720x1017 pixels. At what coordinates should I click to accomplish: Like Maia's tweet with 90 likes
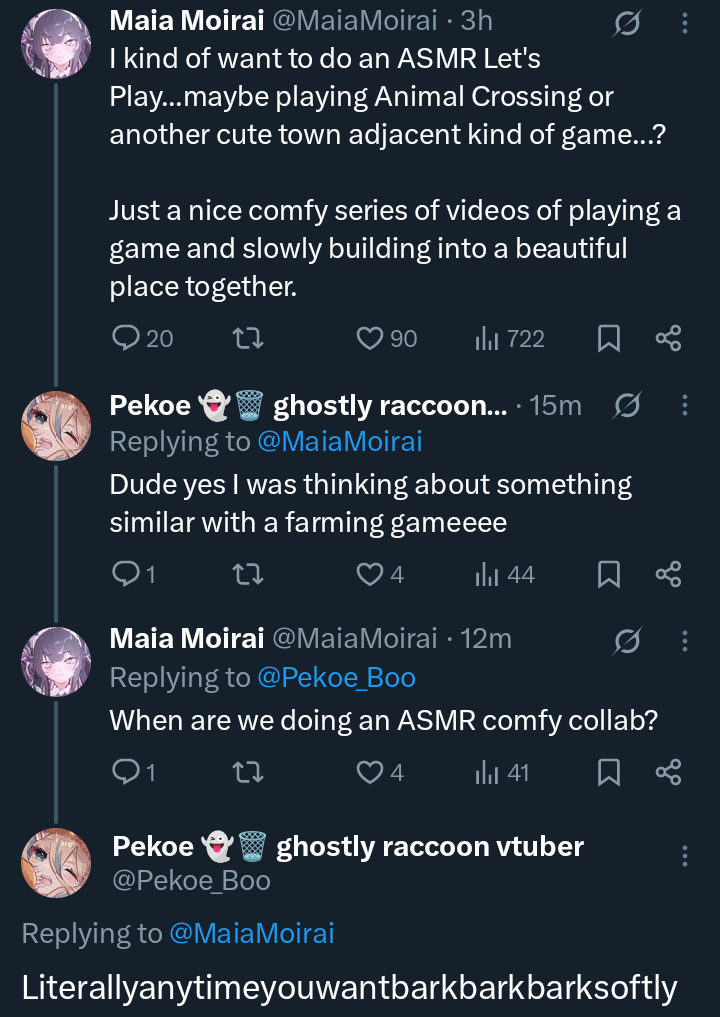click(x=371, y=339)
